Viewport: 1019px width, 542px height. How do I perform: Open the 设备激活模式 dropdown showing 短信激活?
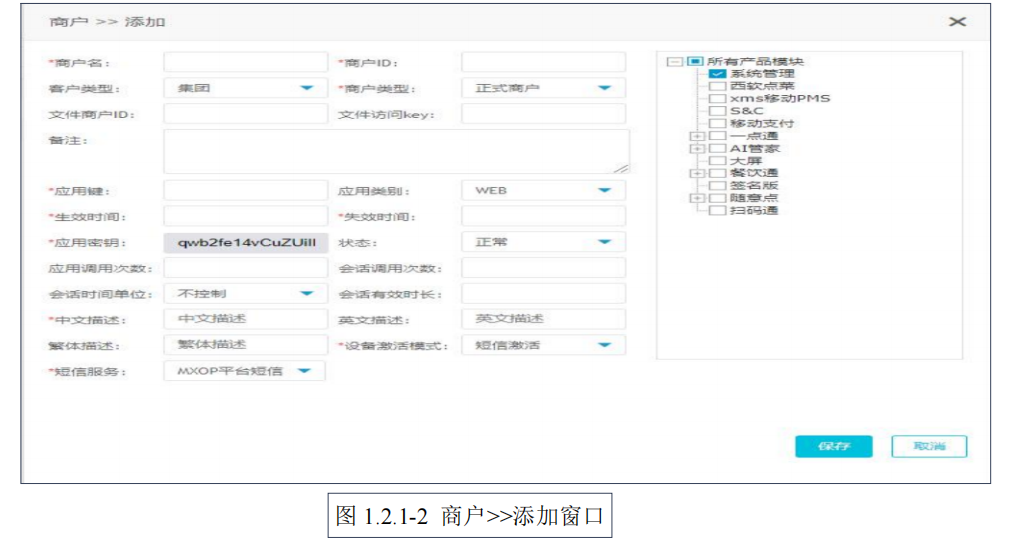tap(543, 345)
